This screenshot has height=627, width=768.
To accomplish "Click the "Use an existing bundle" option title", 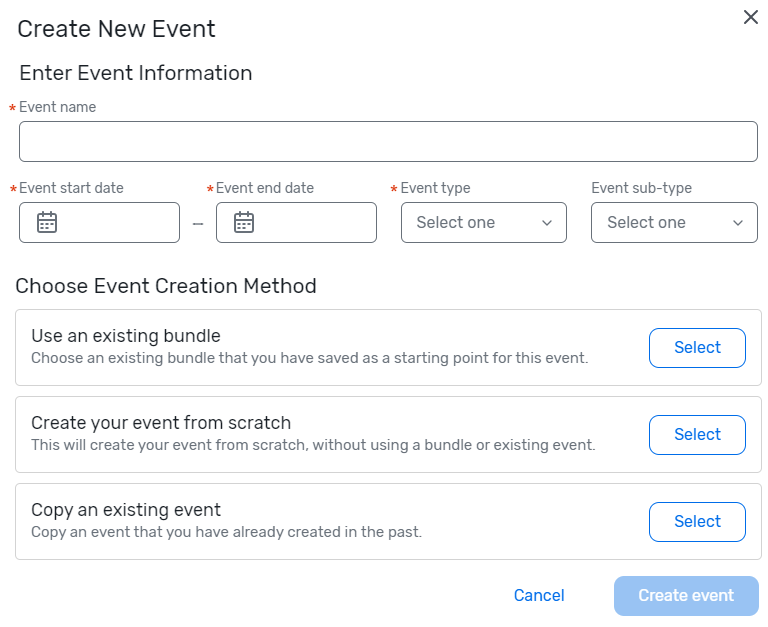I will 126,336.
